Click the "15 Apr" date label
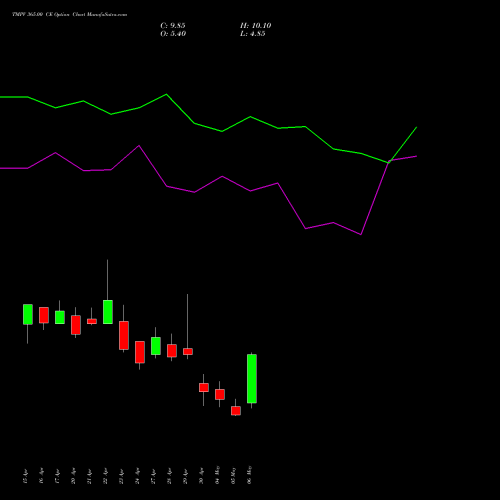This screenshot has height=500, width=500. tap(25, 476)
